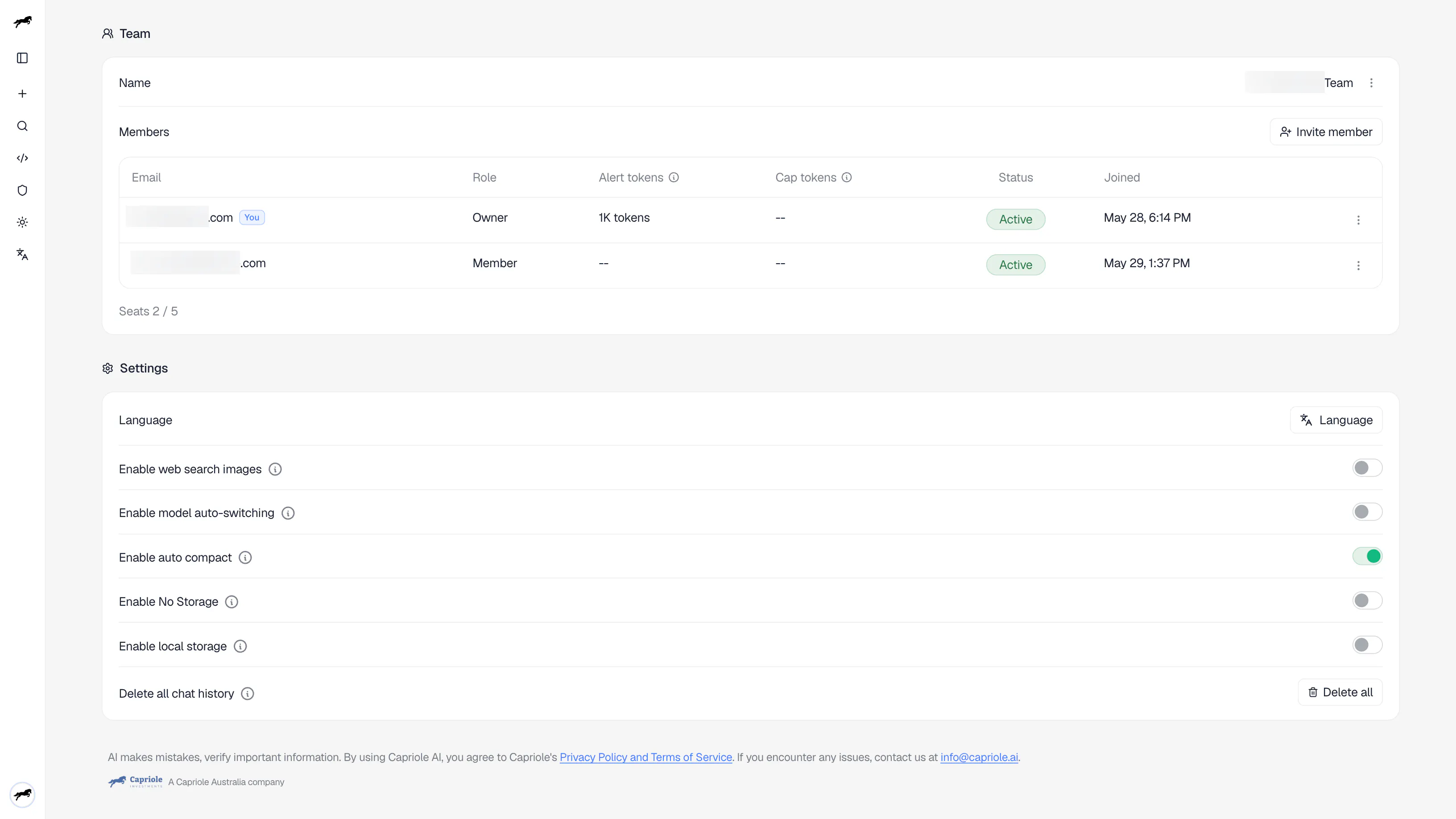Image resolution: width=1456 pixels, height=819 pixels.
Task: Click the Member role cell
Action: click(x=495, y=263)
